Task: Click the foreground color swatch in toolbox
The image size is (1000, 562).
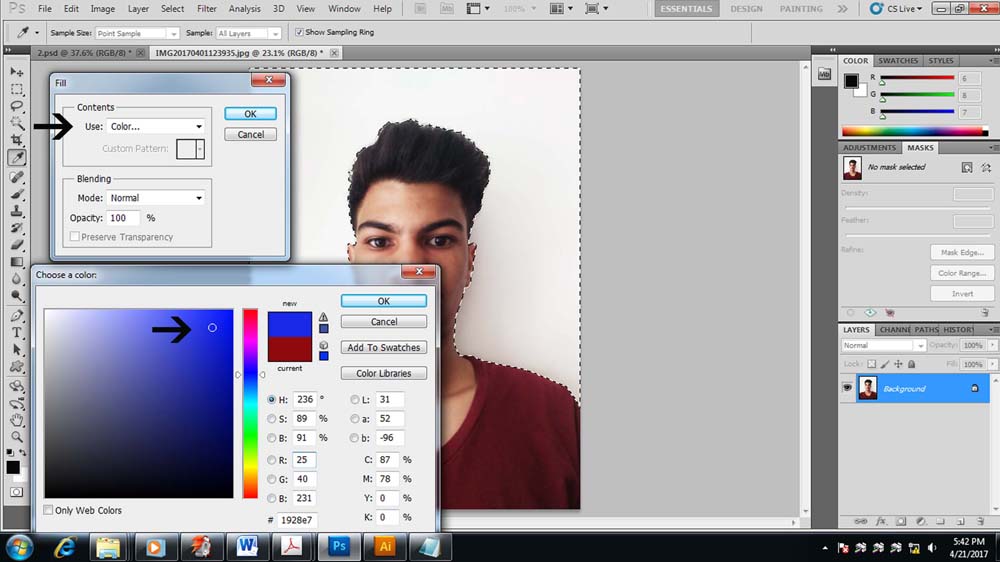Action: [12, 467]
